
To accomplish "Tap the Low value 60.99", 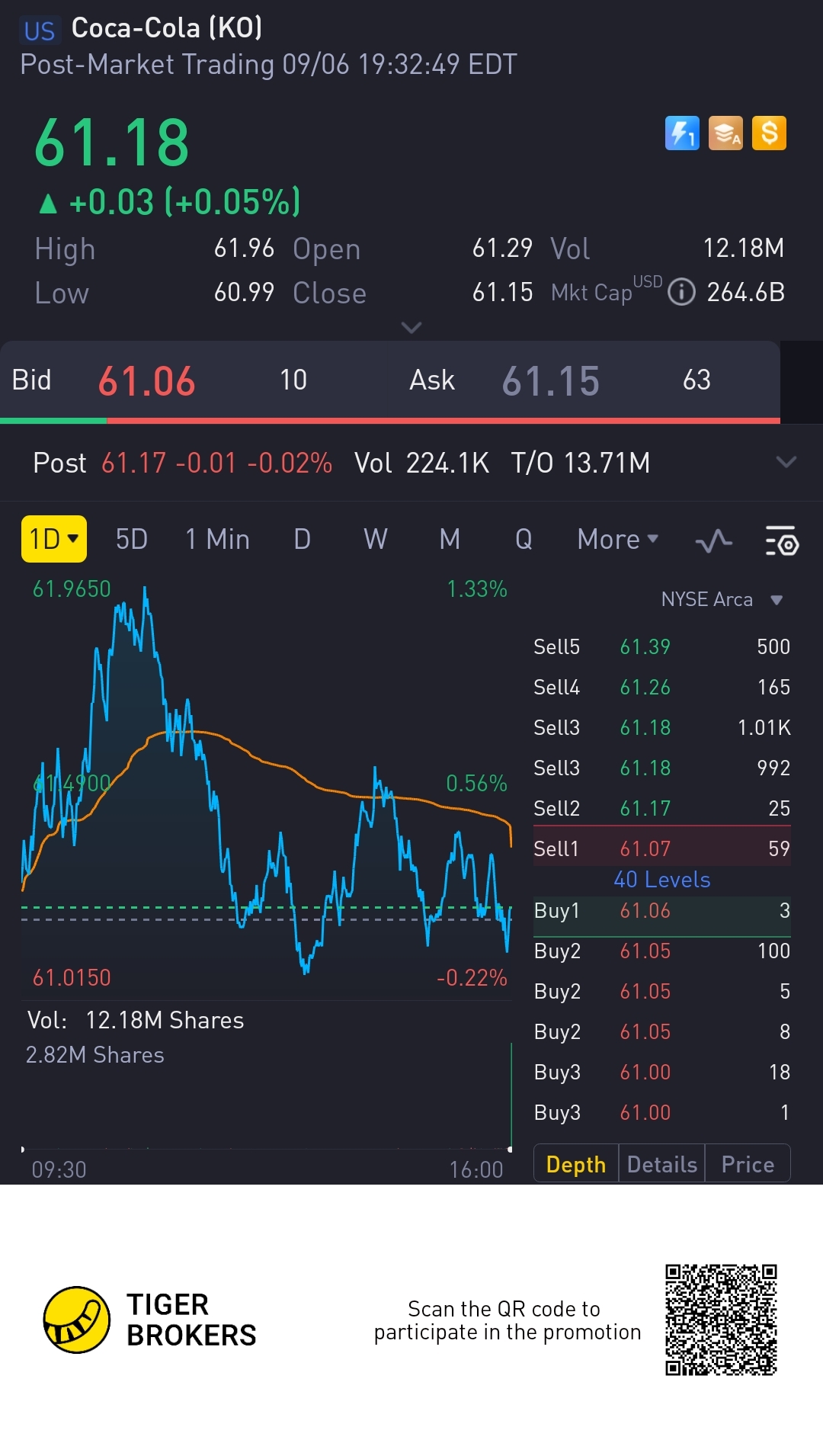I will pos(244,292).
